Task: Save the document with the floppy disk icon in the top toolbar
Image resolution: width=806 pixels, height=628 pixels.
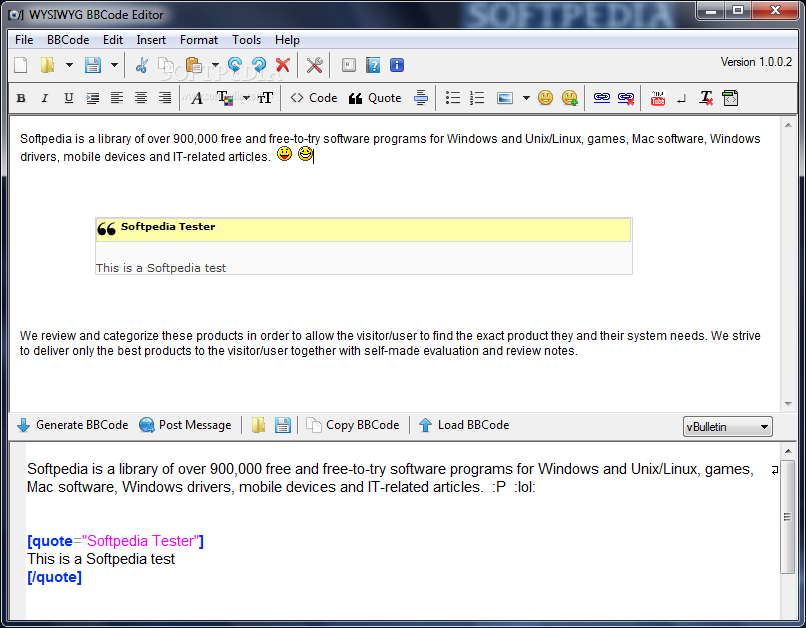Action: tap(93, 65)
